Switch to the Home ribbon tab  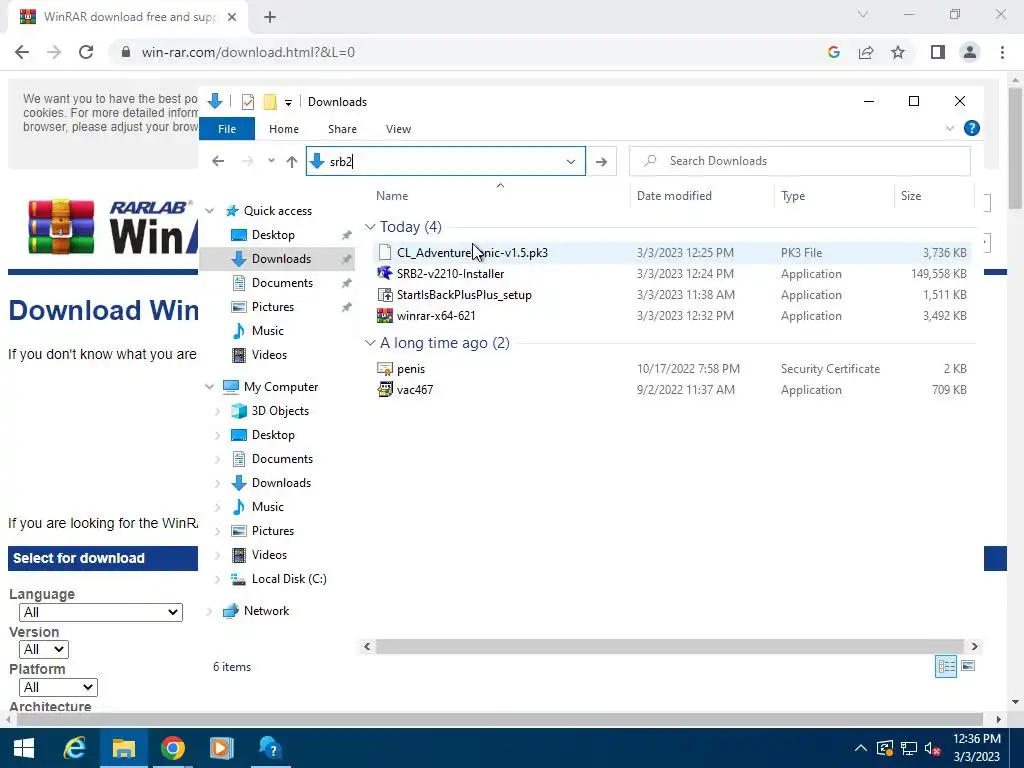point(283,129)
